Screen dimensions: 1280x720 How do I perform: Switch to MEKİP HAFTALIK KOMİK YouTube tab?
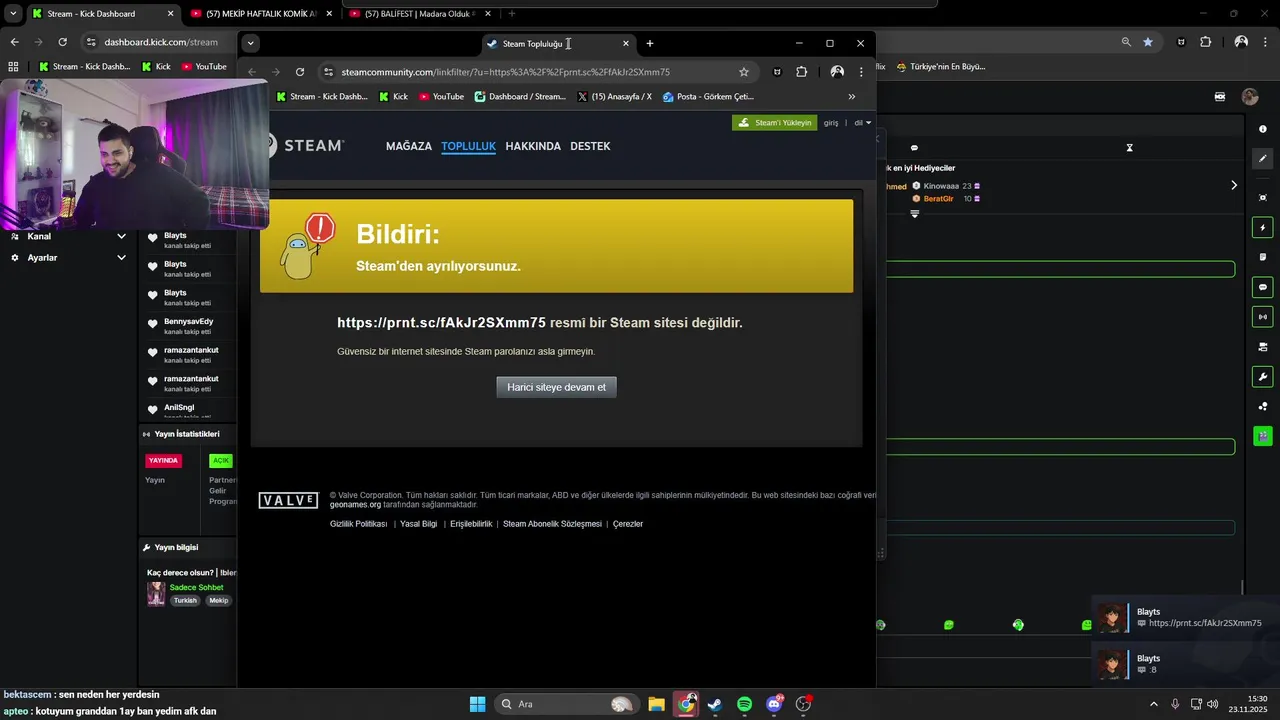click(263, 14)
